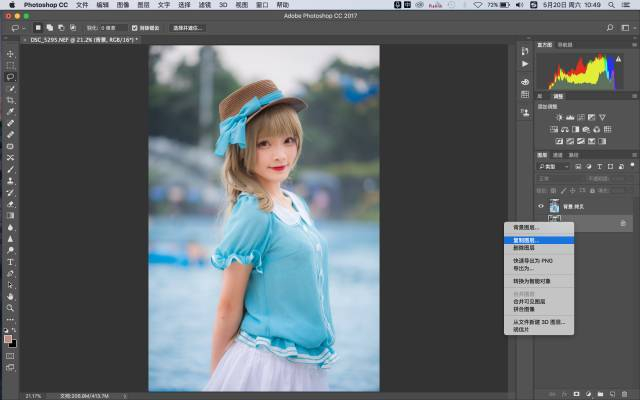This screenshot has width=640, height=400.
Task: Select the Zoom tool
Action: tap(10, 308)
